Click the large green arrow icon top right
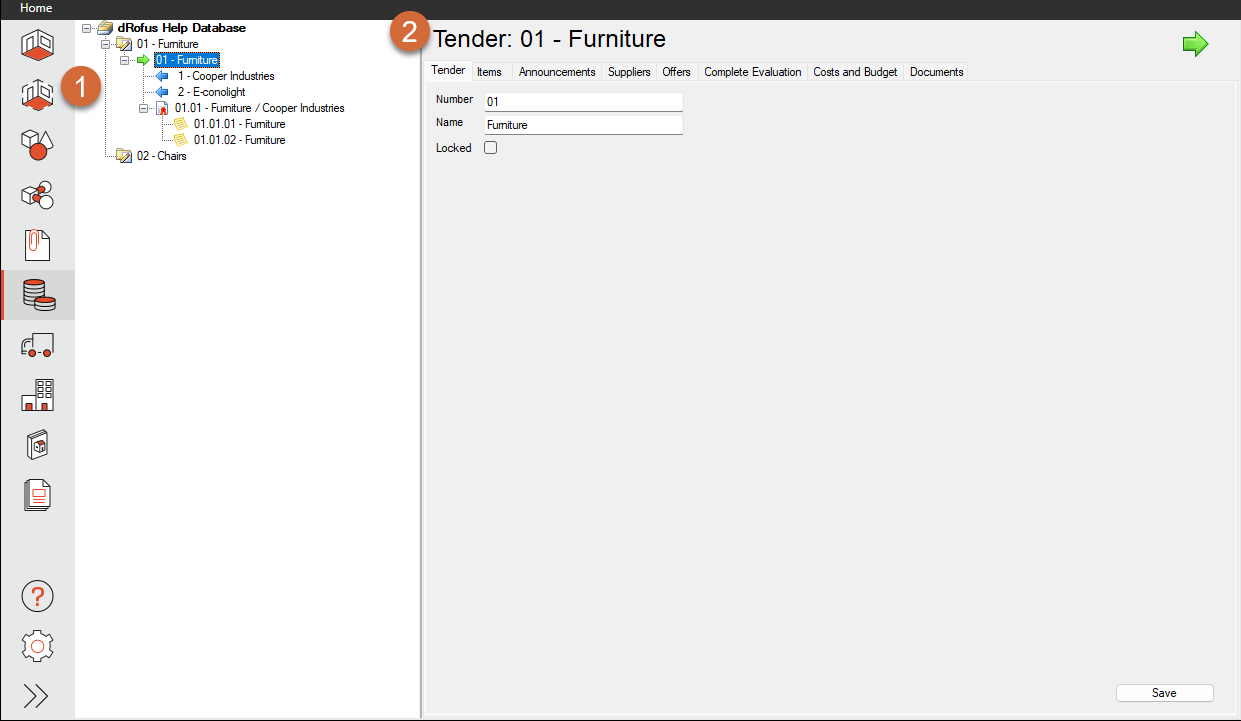 pyautogui.click(x=1195, y=44)
